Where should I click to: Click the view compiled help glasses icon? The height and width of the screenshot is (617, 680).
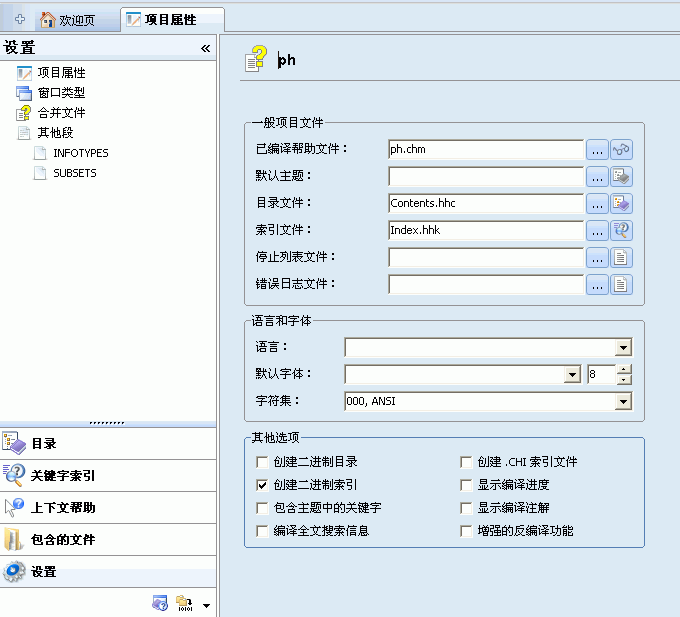point(621,150)
